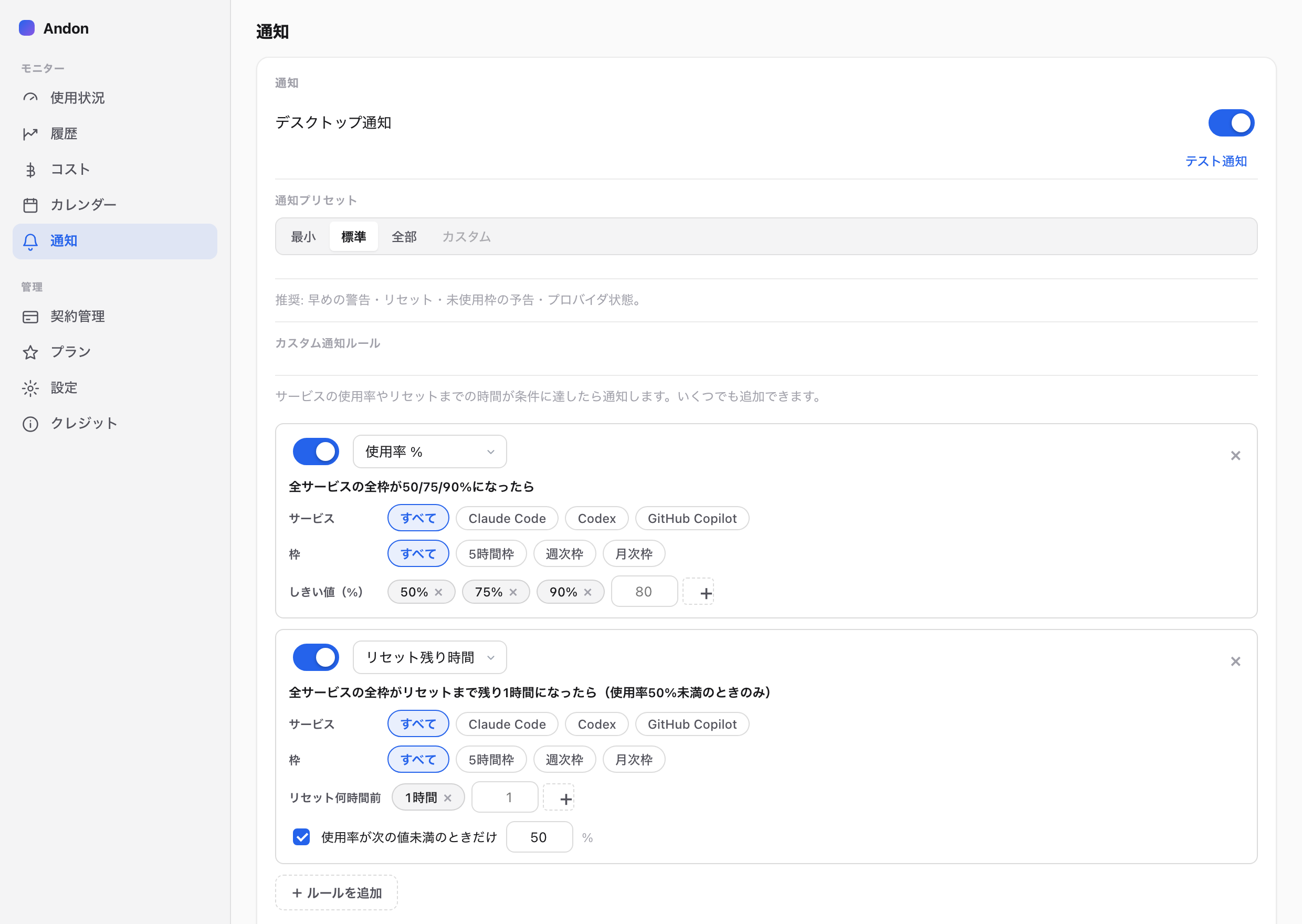Click the hours input showing 1
Viewport: 1302px width, 924px height.
[x=505, y=797]
